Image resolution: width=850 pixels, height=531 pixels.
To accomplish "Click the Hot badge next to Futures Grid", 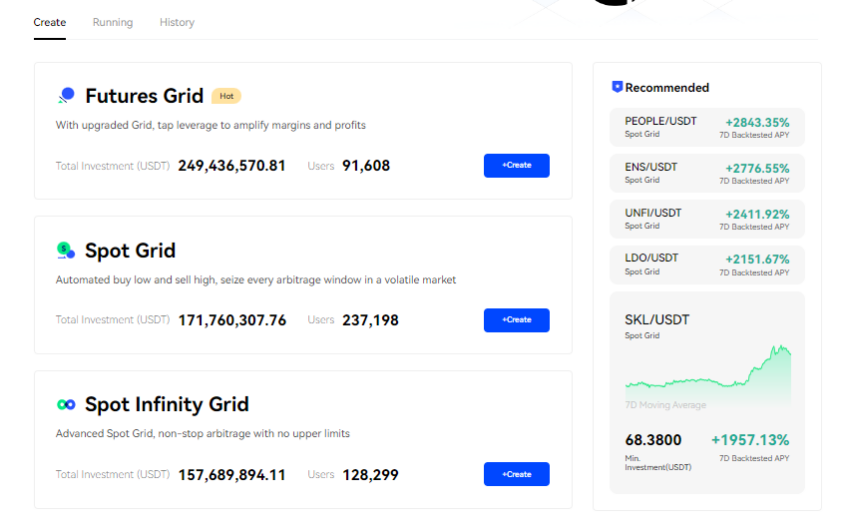I will coord(227,96).
